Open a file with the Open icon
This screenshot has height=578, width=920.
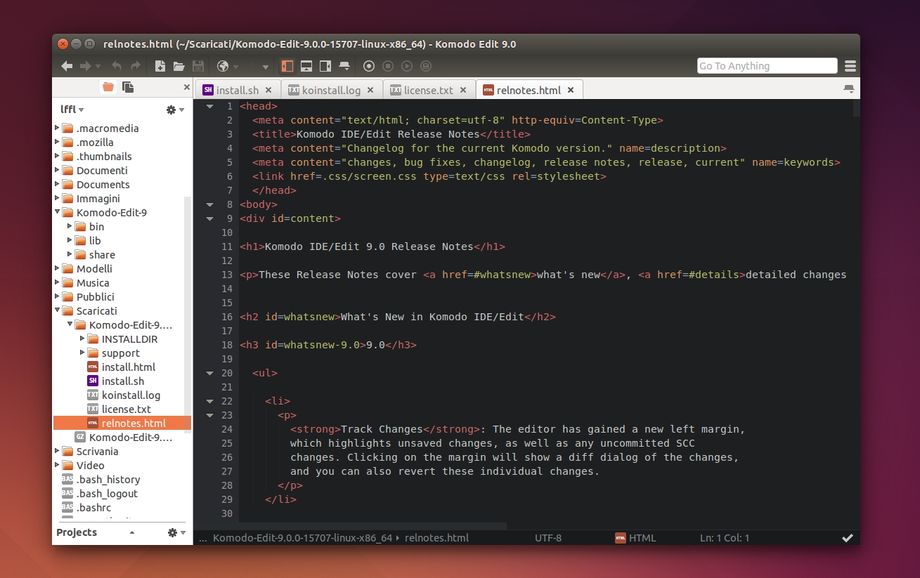tap(178, 66)
